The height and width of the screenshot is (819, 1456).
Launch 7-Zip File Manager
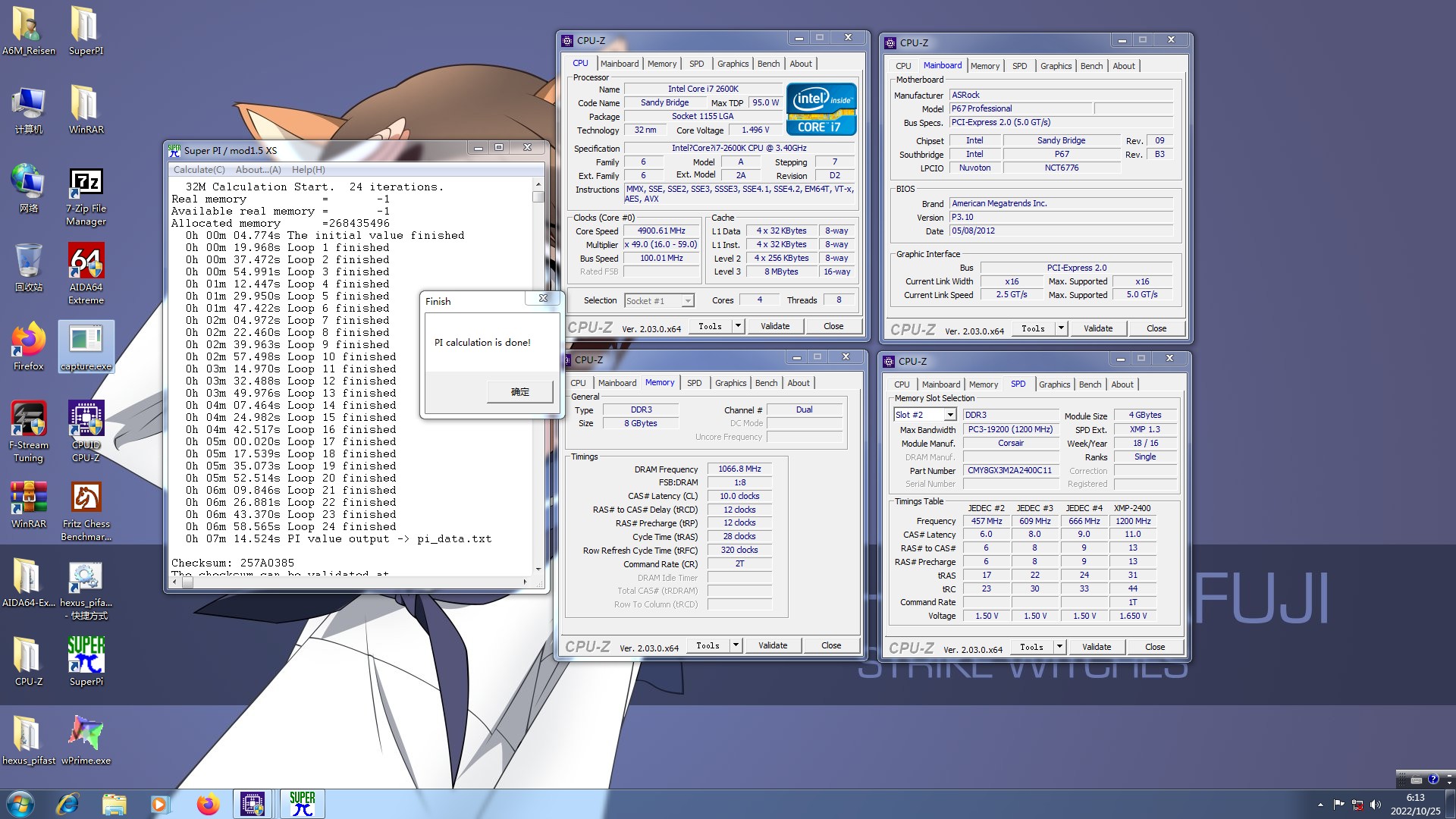coord(86,196)
